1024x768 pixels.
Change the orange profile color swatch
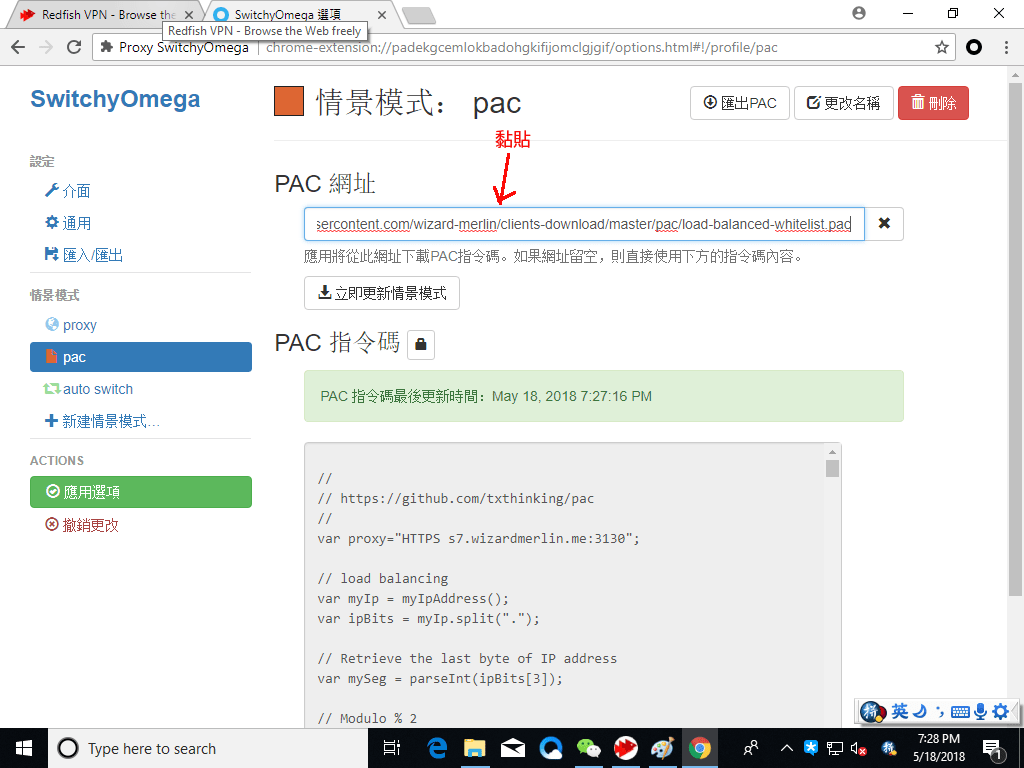[289, 101]
